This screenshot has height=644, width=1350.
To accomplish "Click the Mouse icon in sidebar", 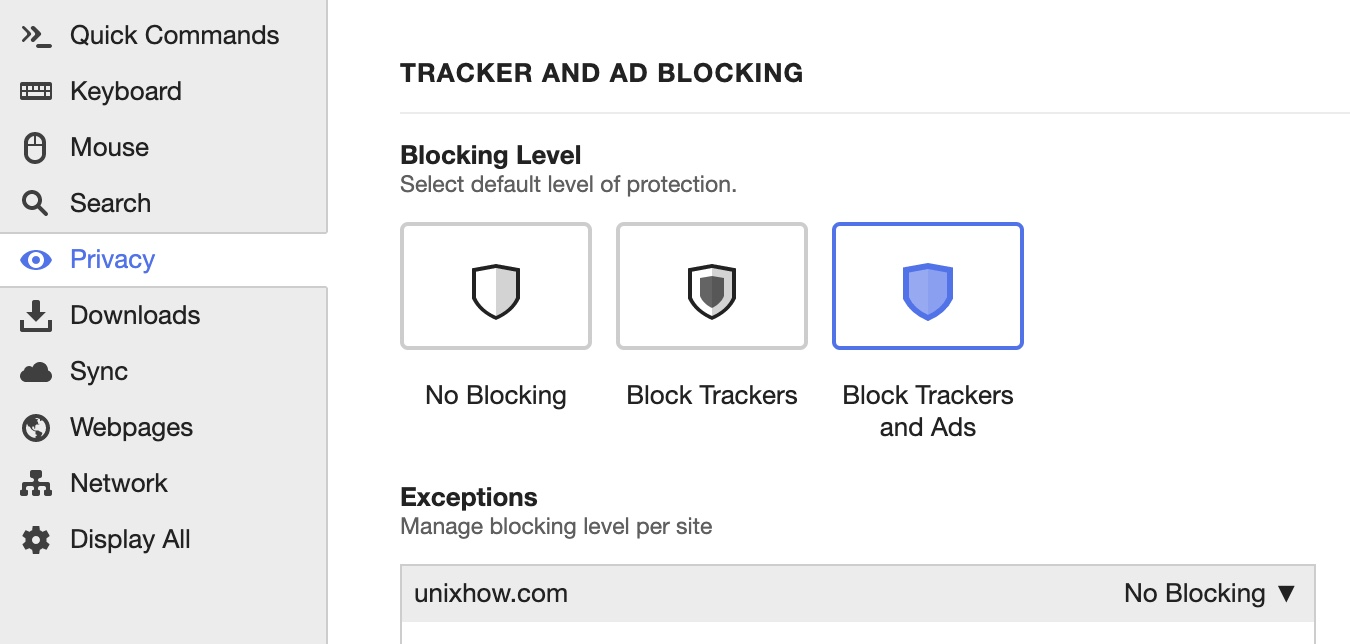I will point(36,148).
